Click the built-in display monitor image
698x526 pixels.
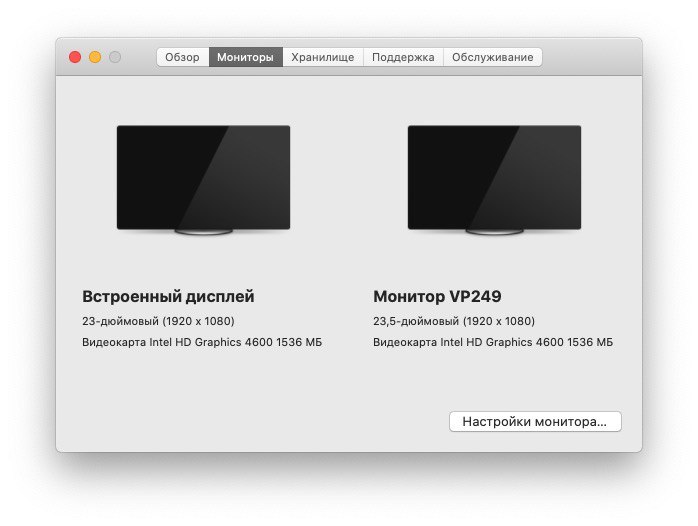click(x=203, y=180)
